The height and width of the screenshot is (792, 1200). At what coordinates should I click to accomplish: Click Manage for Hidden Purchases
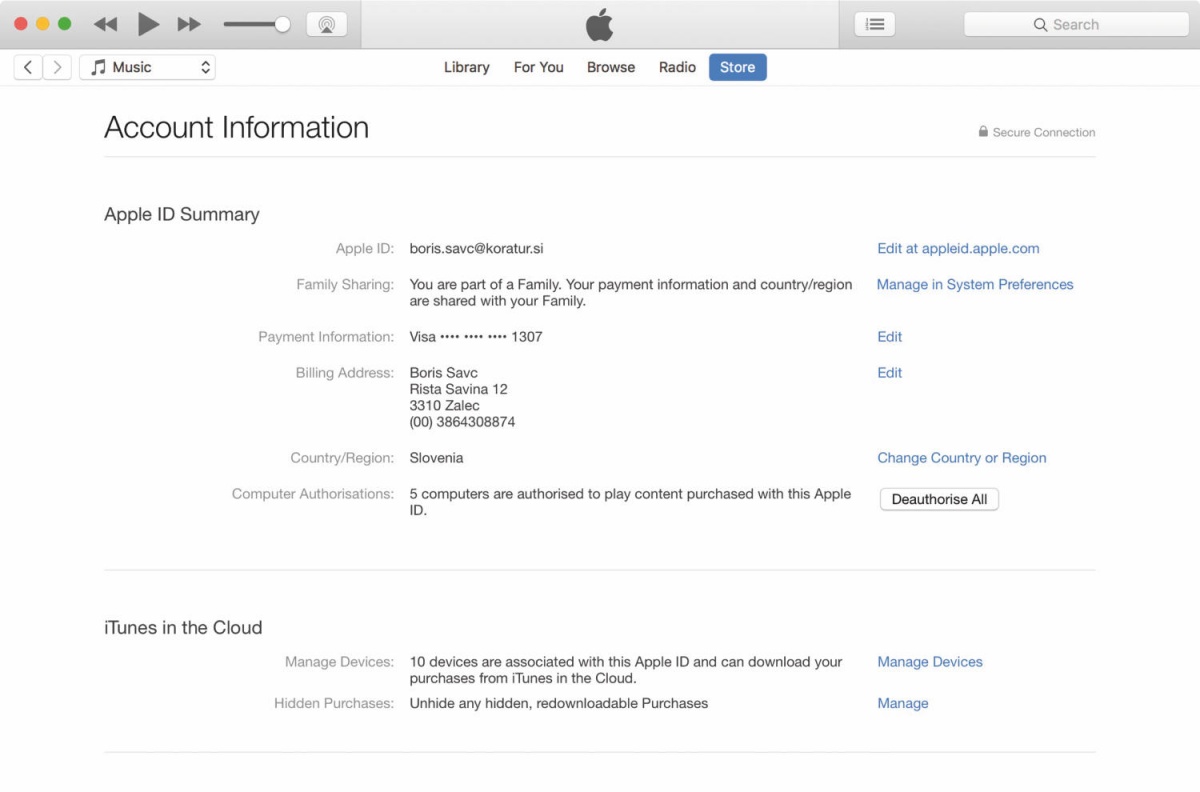(x=903, y=703)
